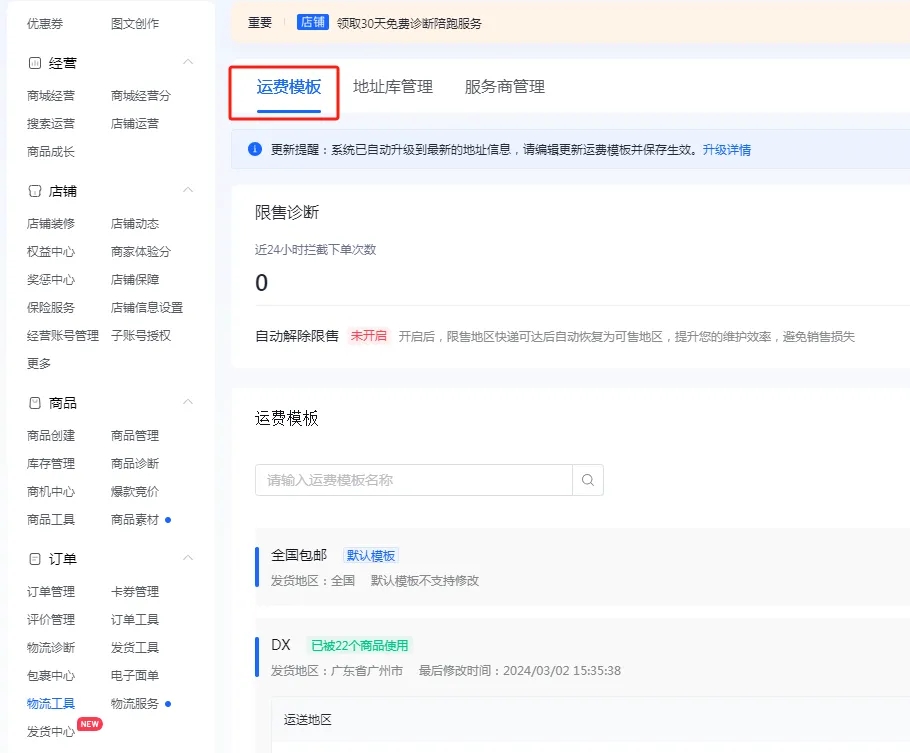
Task: Collapse the 经营 section chevron
Action: tap(188, 62)
